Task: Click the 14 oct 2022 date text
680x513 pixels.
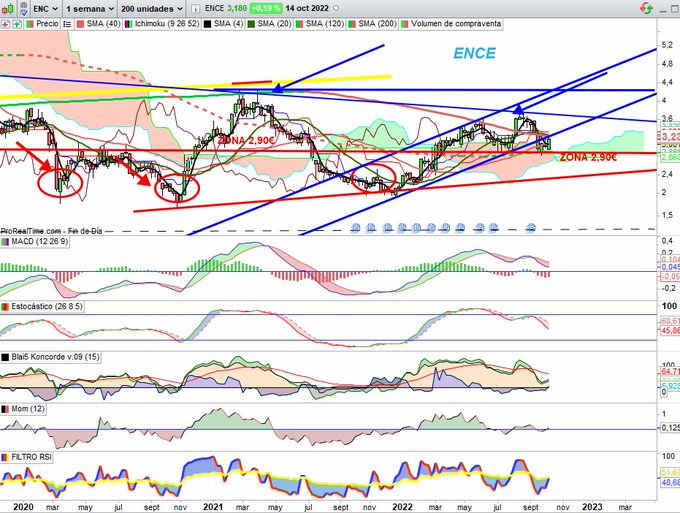Action: pyautogui.click(x=307, y=8)
